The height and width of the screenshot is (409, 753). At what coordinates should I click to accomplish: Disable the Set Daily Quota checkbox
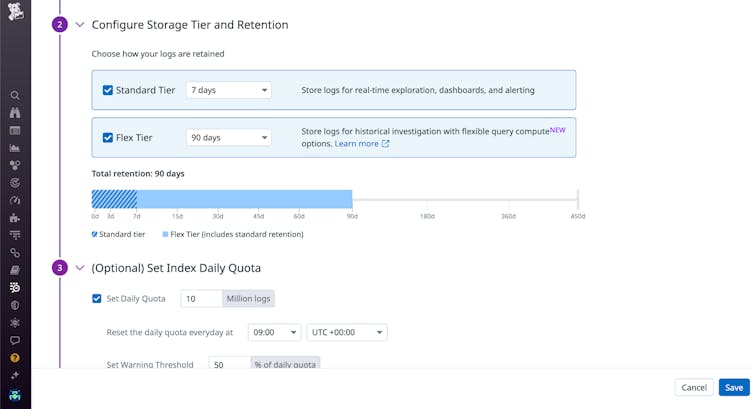[x=97, y=298]
